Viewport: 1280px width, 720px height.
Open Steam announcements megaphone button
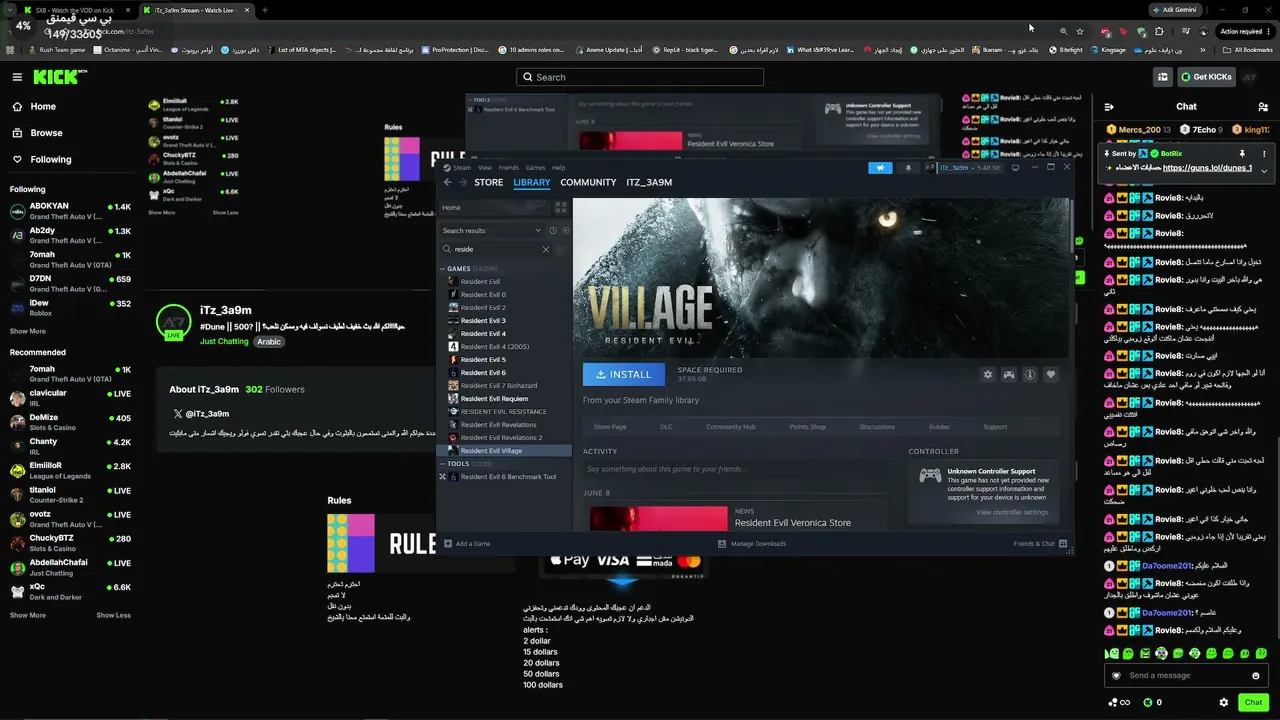880,168
